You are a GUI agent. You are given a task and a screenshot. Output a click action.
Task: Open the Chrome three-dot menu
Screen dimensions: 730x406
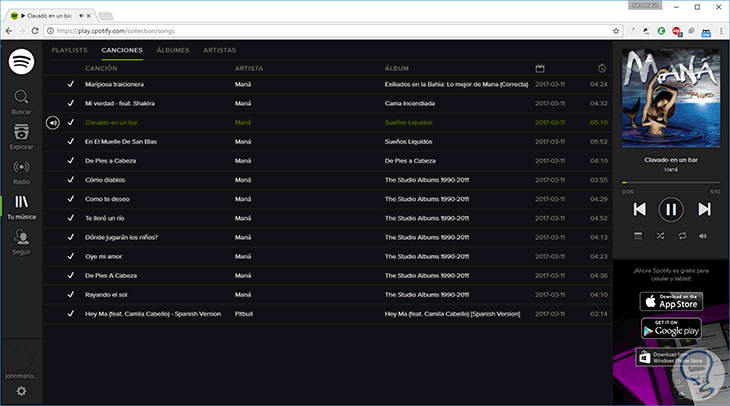click(x=721, y=31)
